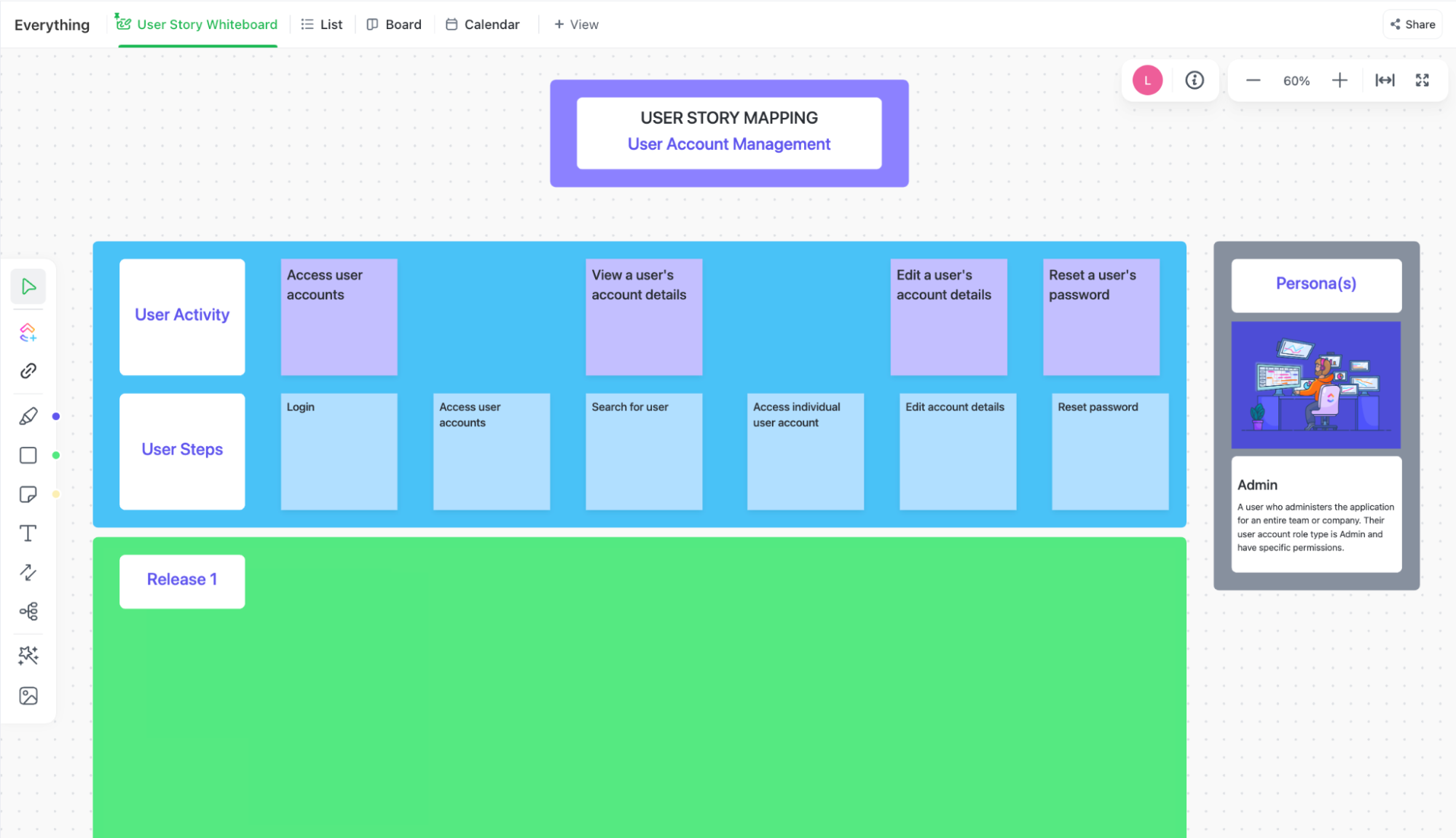Viewport: 1456px width, 838px height.
Task: Click the purple pen color dot
Action: pos(56,416)
